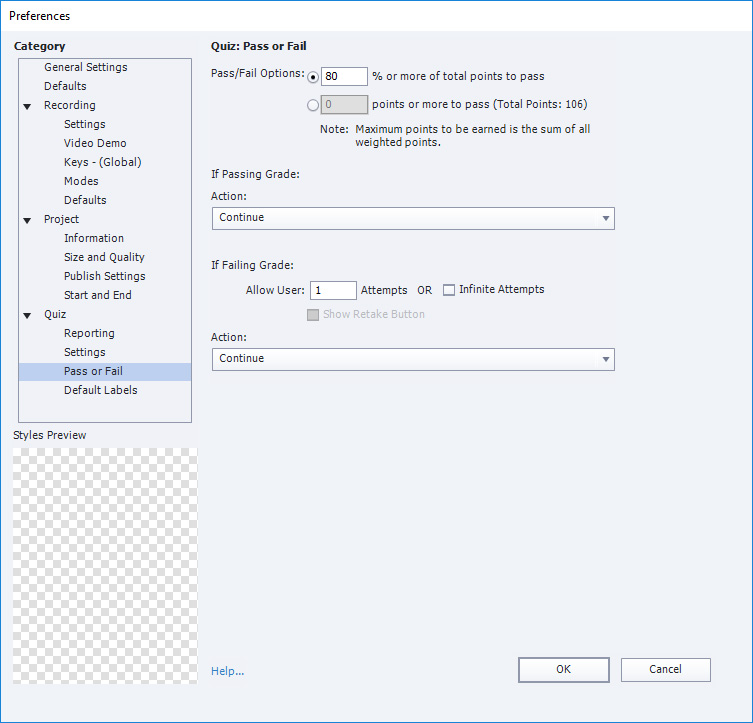Open Quiz Settings category
The image size is (753, 723).
(85, 352)
